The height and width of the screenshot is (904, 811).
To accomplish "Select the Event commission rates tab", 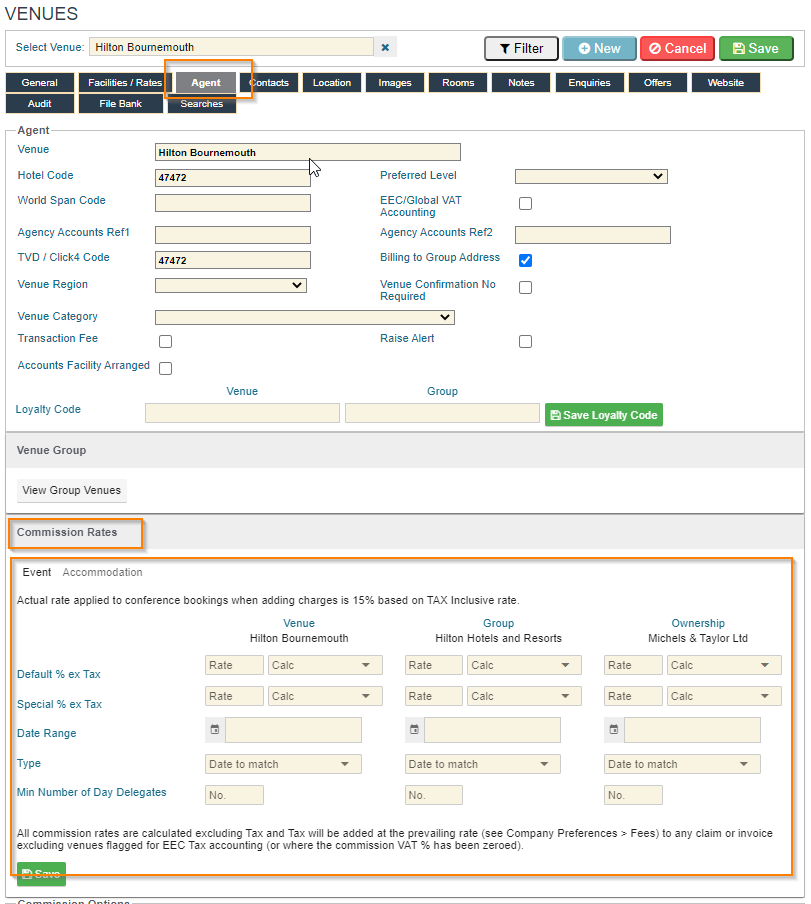I will pos(37,572).
